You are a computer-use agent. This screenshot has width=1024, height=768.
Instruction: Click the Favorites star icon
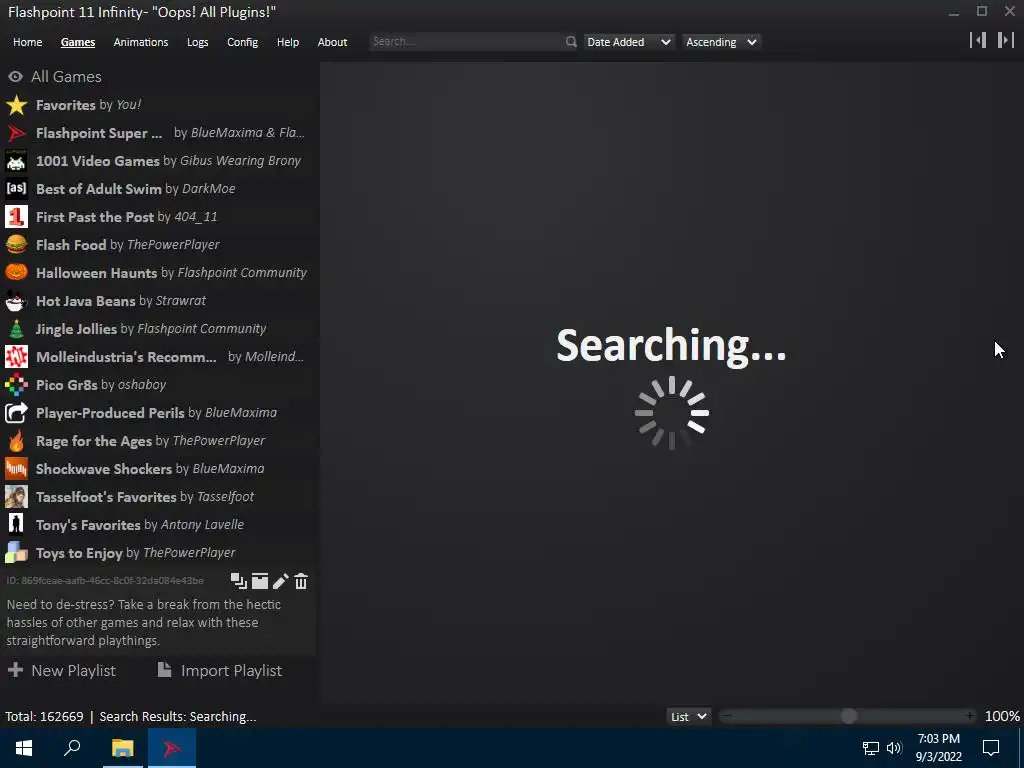(16, 105)
